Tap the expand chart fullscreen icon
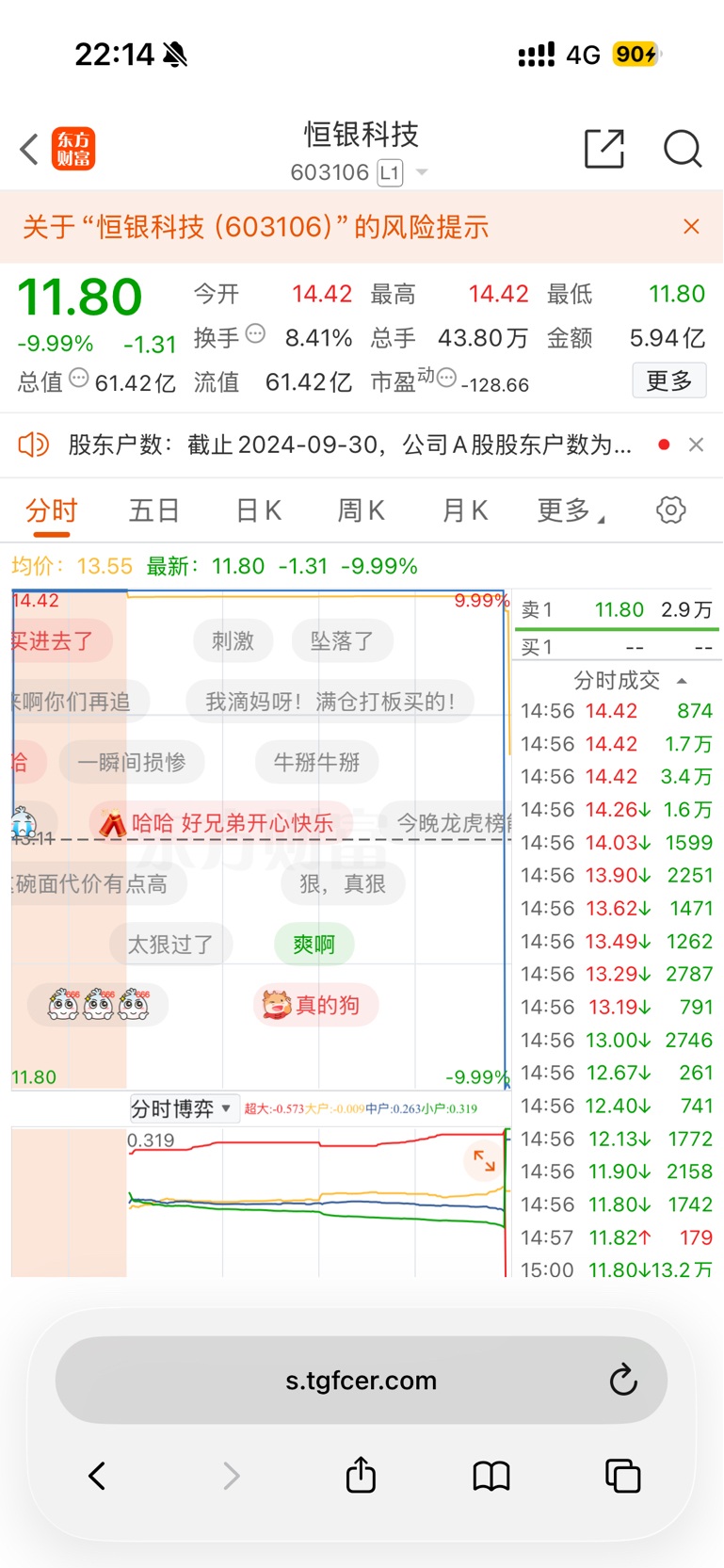 pos(484,1161)
